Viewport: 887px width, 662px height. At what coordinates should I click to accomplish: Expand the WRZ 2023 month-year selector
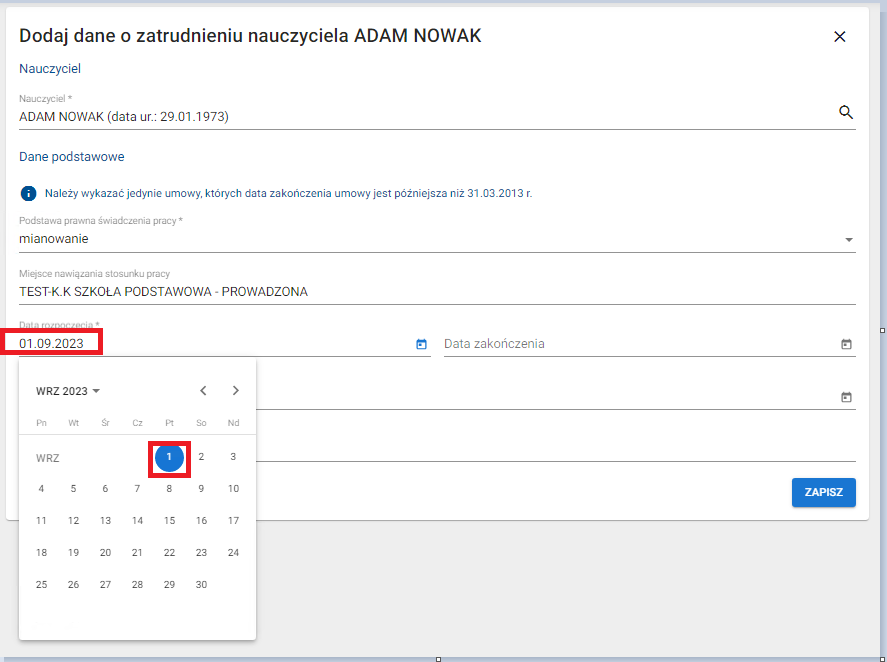coord(68,391)
